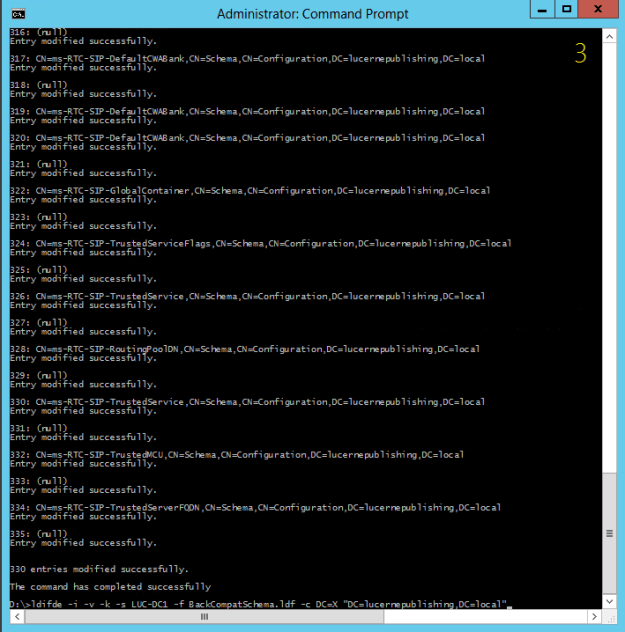Maximize the Command Prompt window
The image size is (625, 632).
click(565, 11)
